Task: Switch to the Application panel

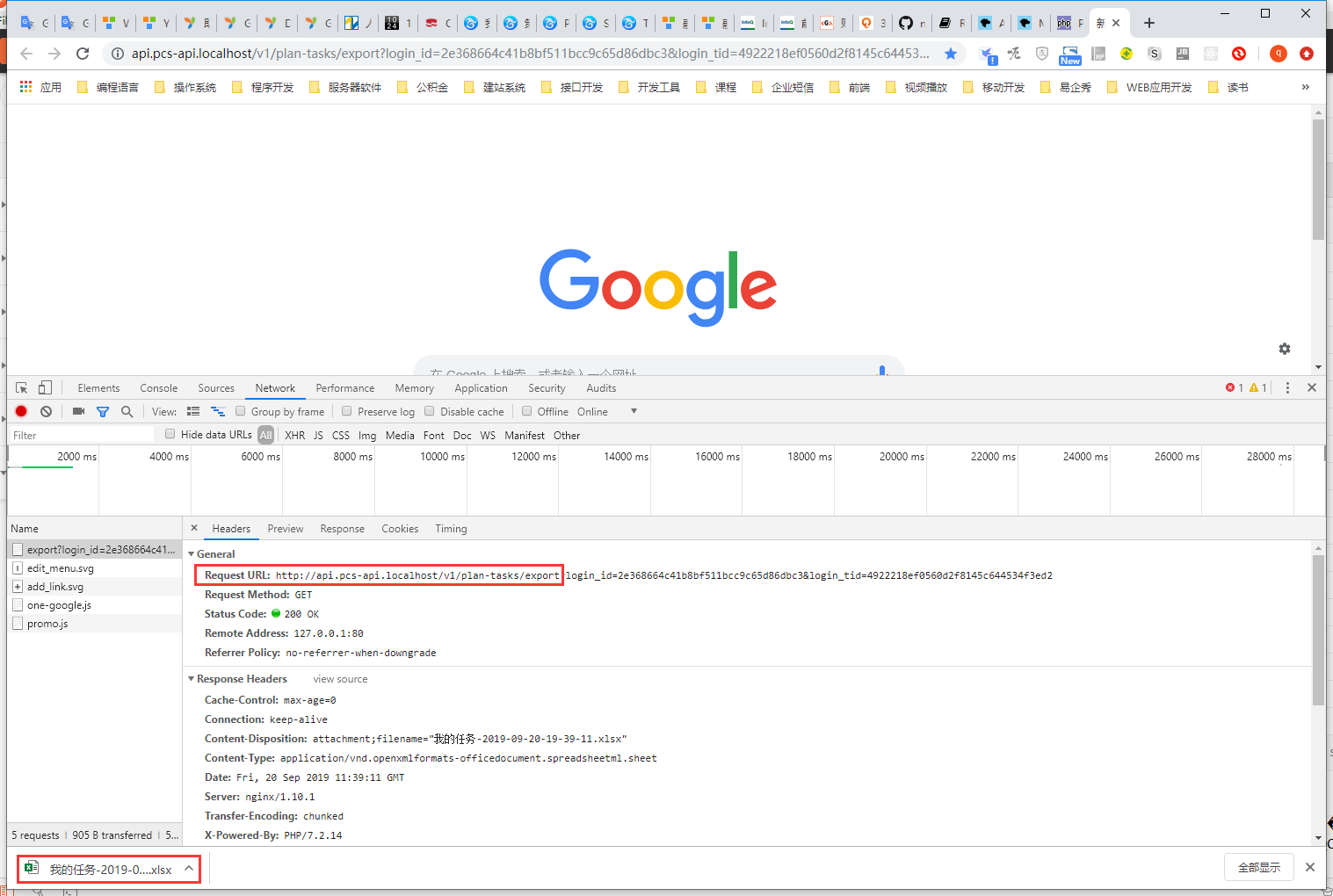Action: pyautogui.click(x=482, y=388)
